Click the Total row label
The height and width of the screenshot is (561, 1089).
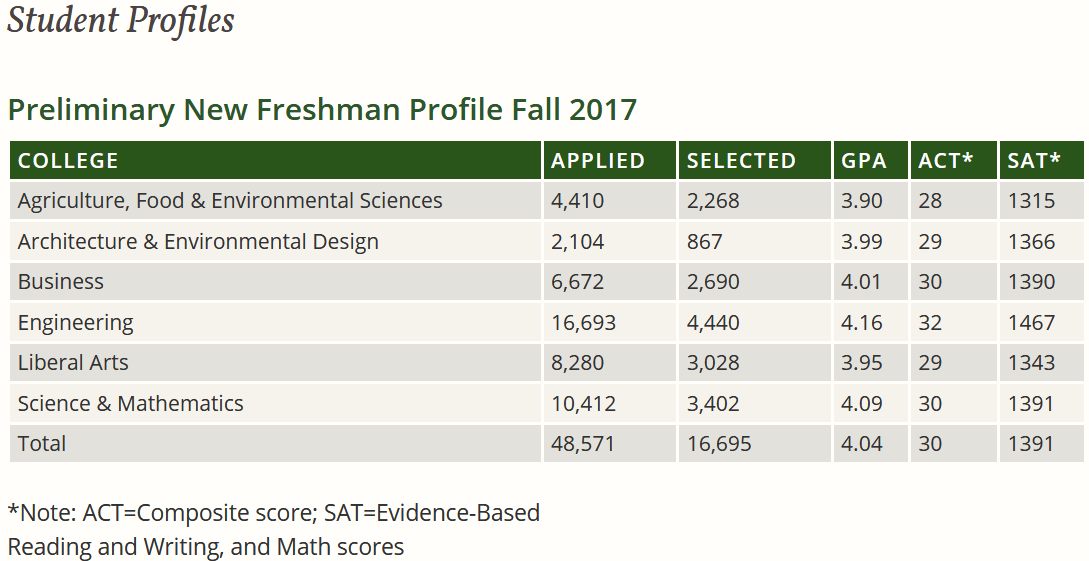tap(42, 444)
